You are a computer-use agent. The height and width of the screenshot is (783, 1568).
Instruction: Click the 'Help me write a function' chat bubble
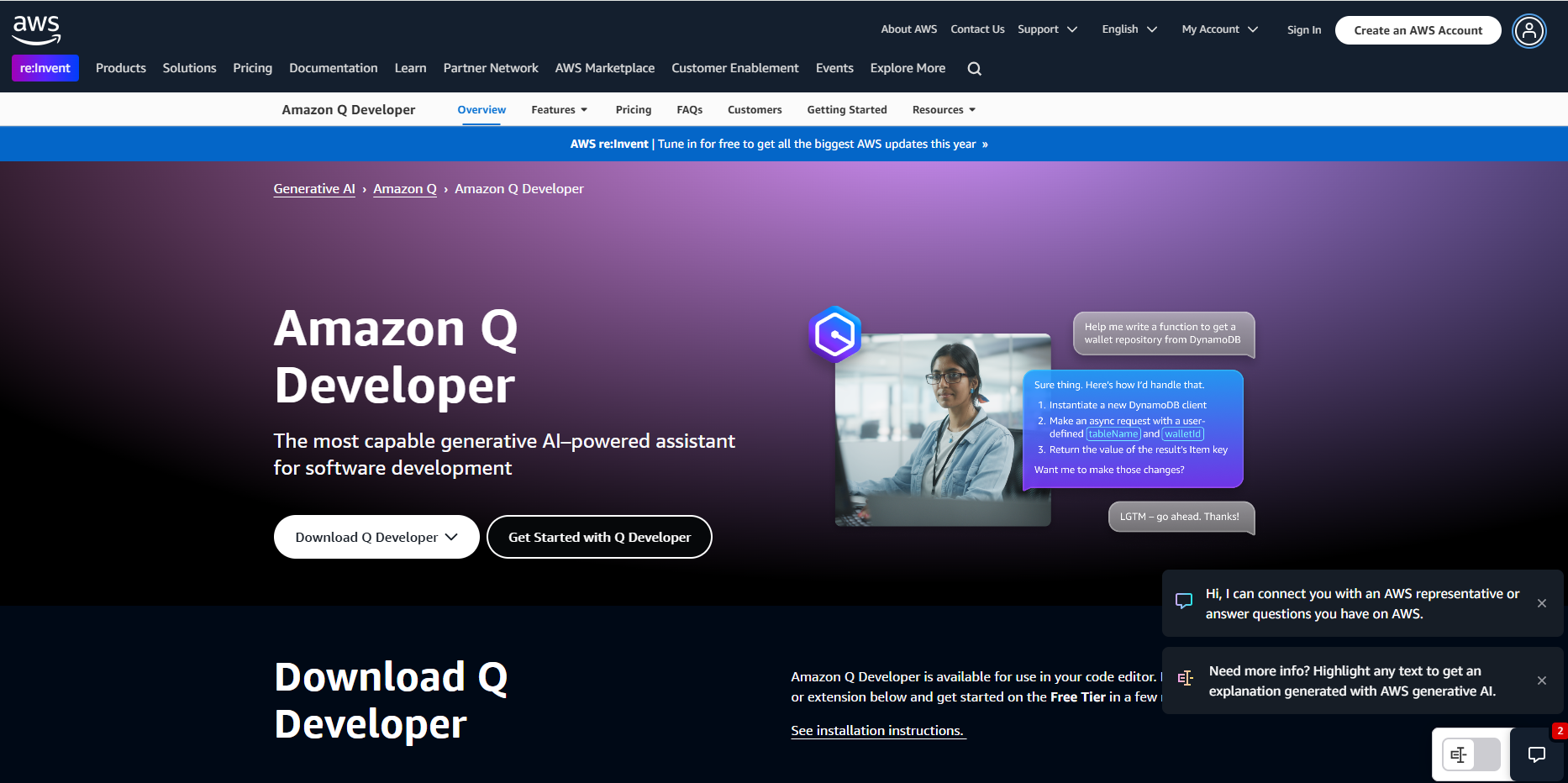click(1163, 334)
